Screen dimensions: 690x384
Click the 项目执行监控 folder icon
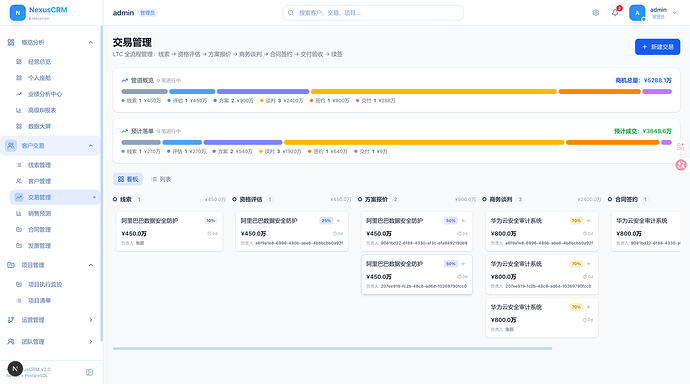[x=19, y=285]
